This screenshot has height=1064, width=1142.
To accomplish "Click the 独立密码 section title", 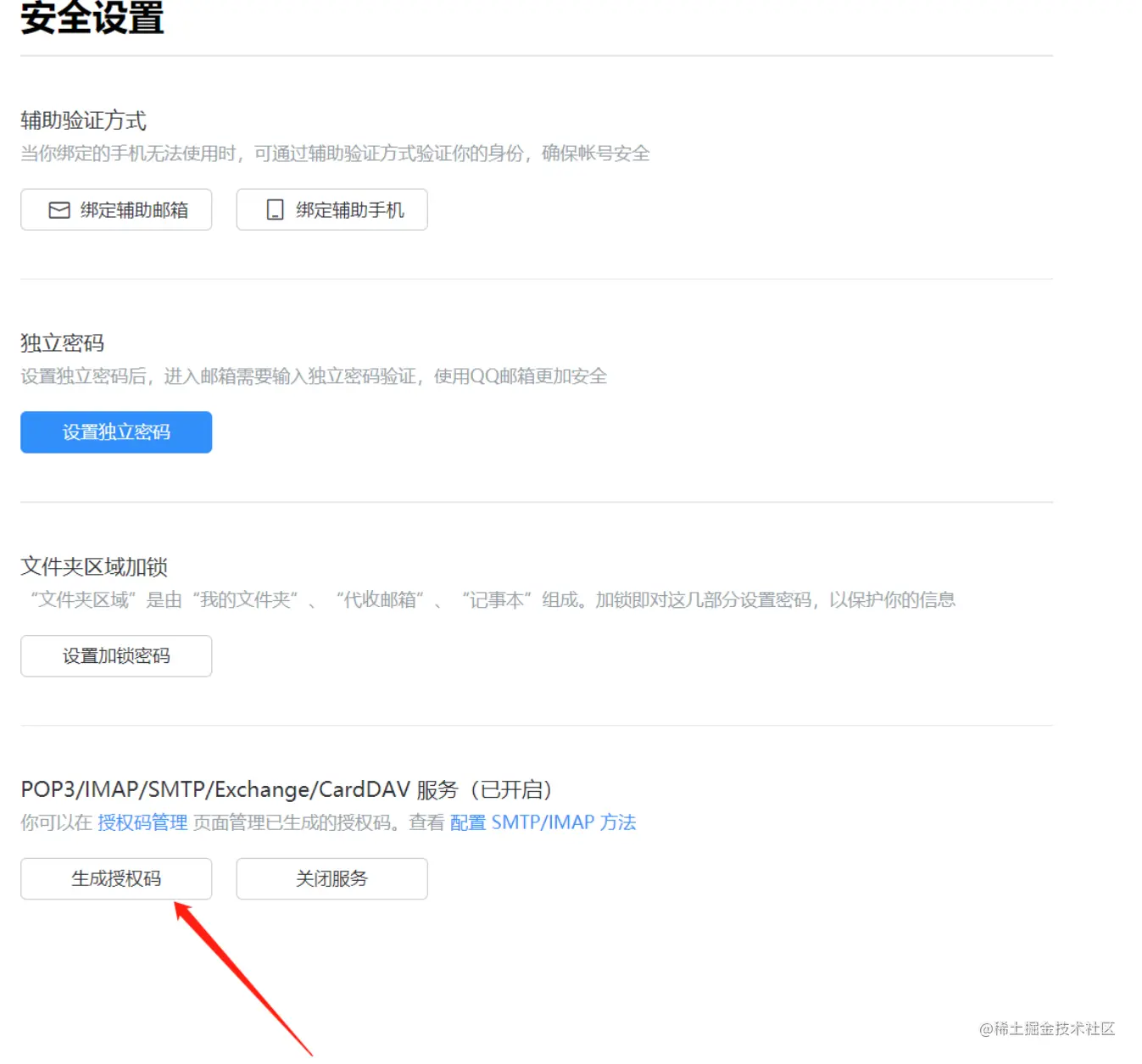I will (63, 343).
